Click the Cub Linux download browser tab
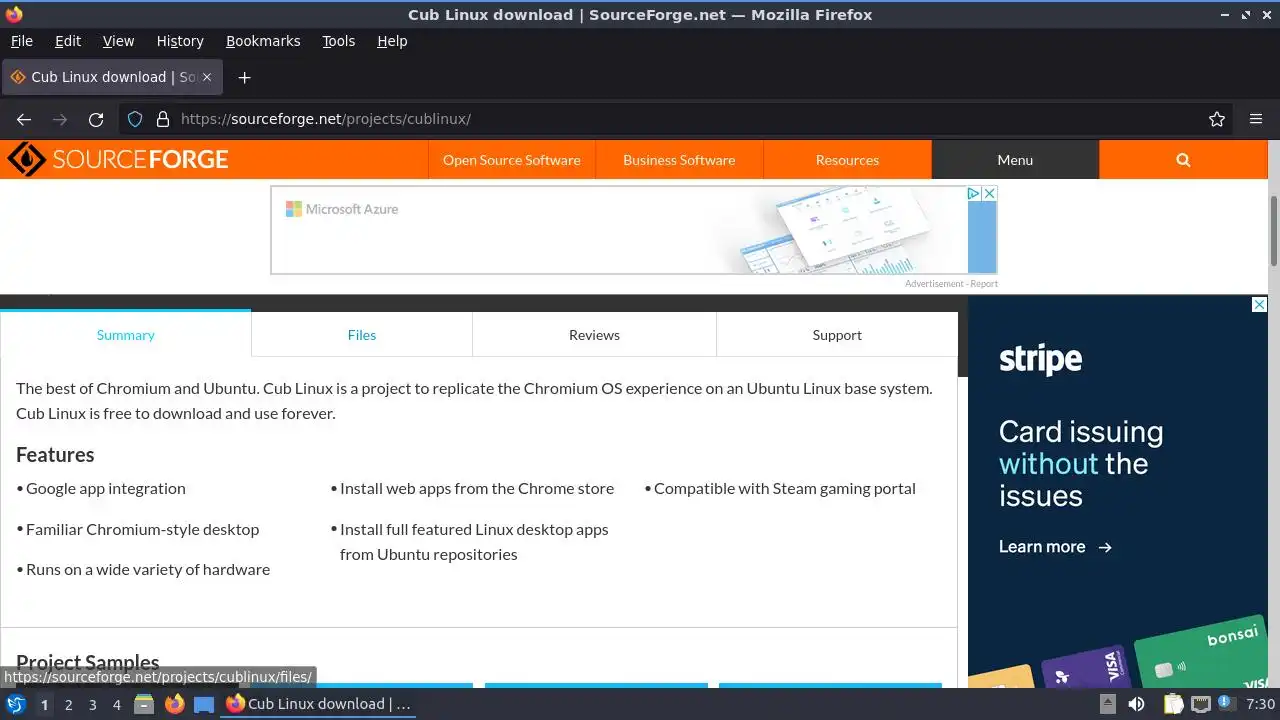The width and height of the screenshot is (1280, 720). click(x=112, y=77)
